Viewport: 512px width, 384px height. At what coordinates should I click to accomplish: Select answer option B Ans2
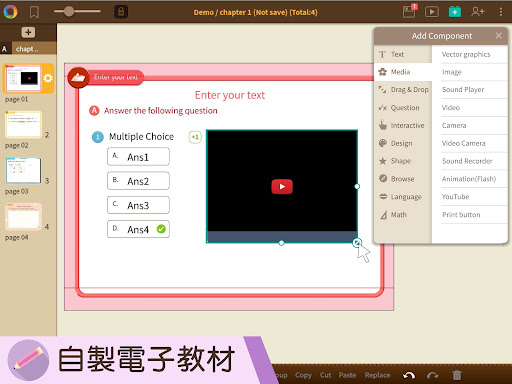tap(138, 181)
